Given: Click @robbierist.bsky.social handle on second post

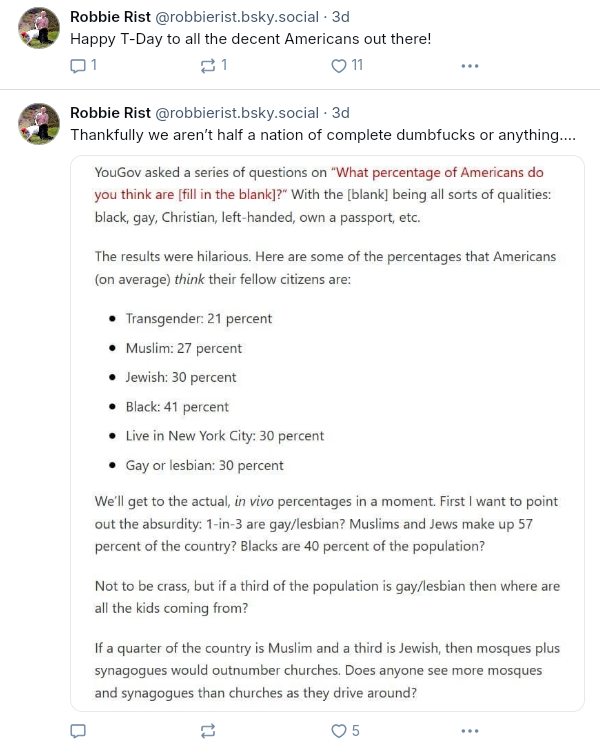Looking at the screenshot, I should click(x=237, y=113).
